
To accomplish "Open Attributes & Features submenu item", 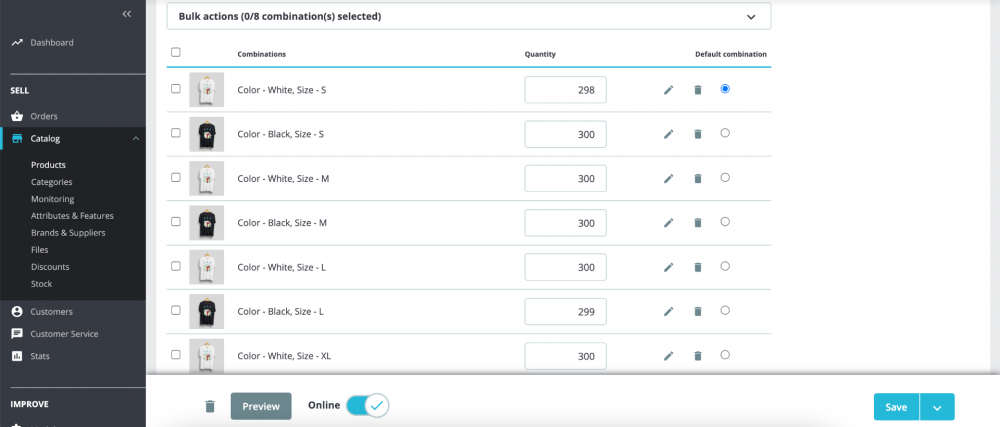I will click(72, 216).
